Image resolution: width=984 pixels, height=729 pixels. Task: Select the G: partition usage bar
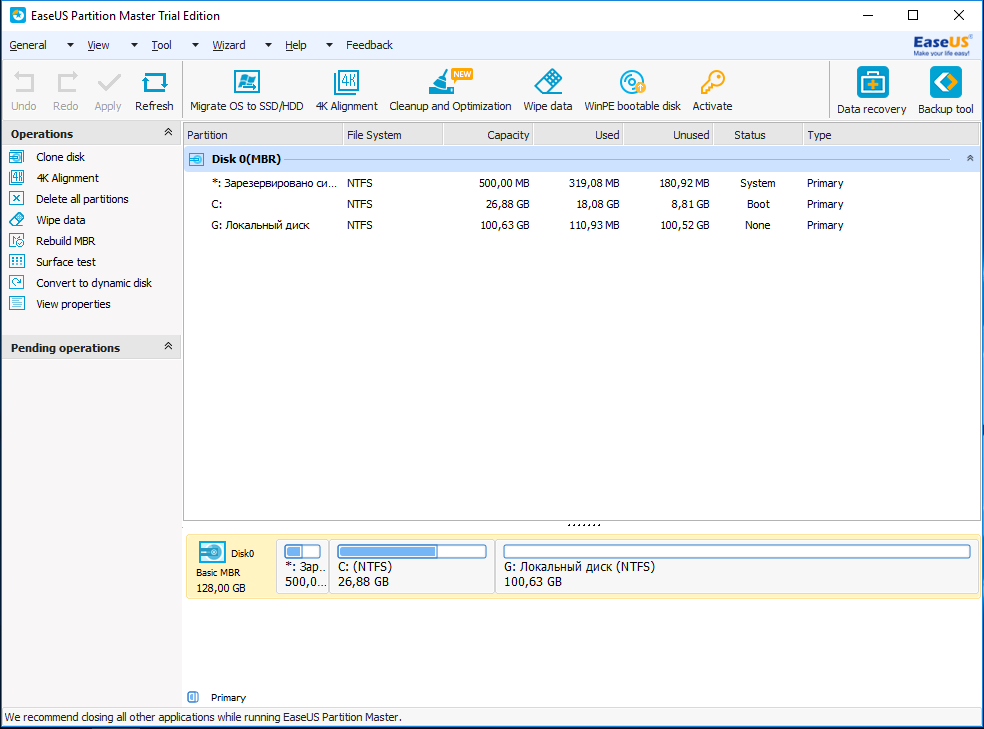(737, 551)
